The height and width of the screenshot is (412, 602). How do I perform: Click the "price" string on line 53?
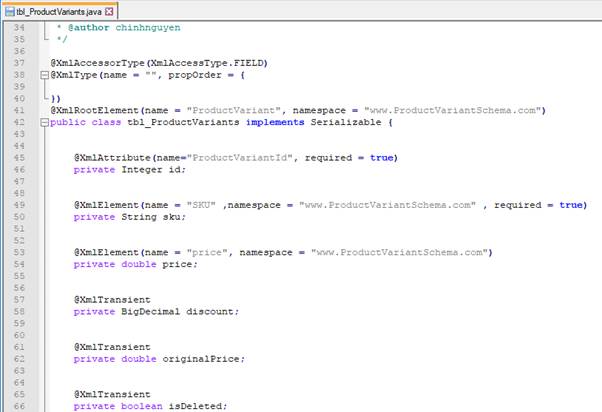tap(207, 252)
